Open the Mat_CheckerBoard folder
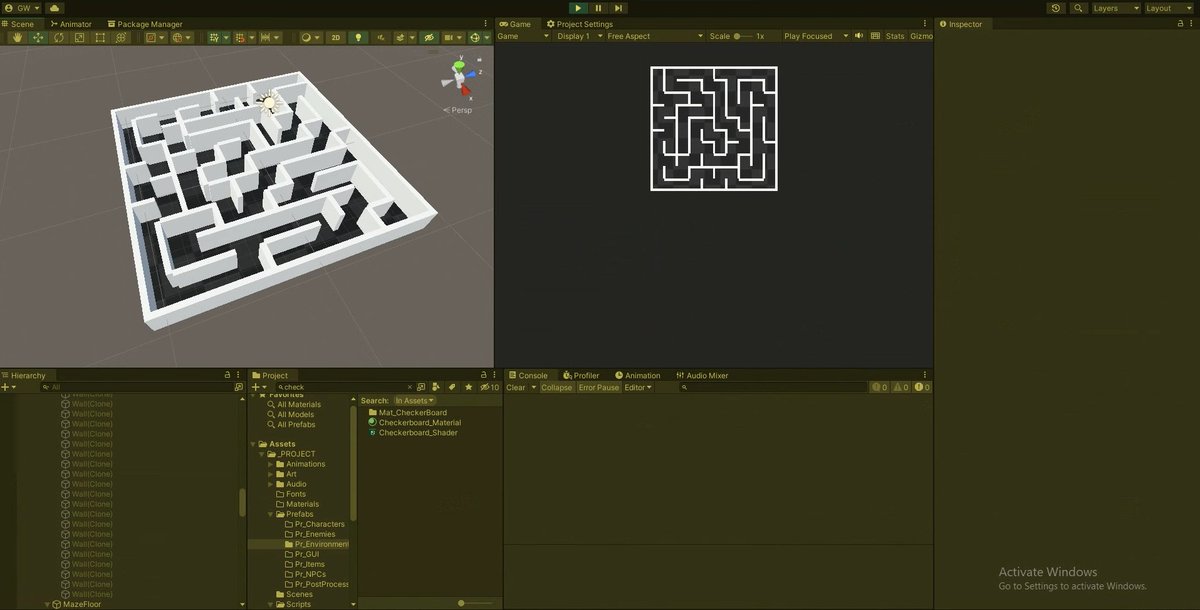 click(408, 413)
